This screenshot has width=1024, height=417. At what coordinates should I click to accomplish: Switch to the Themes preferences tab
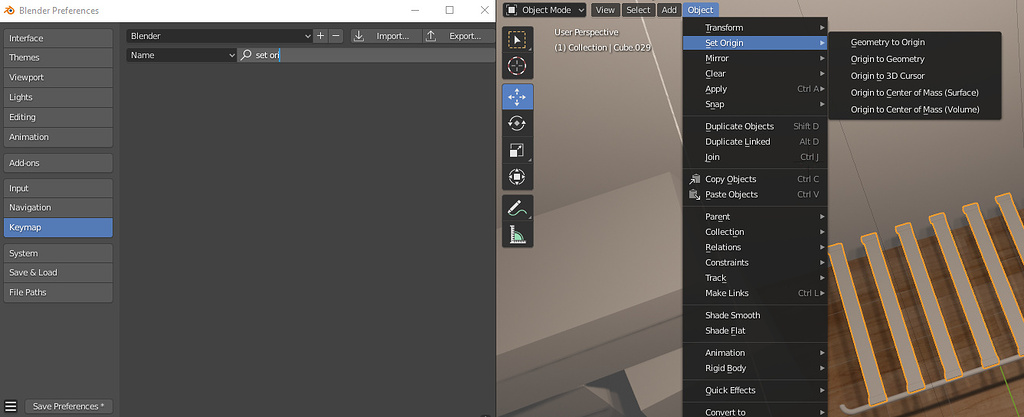click(x=58, y=57)
